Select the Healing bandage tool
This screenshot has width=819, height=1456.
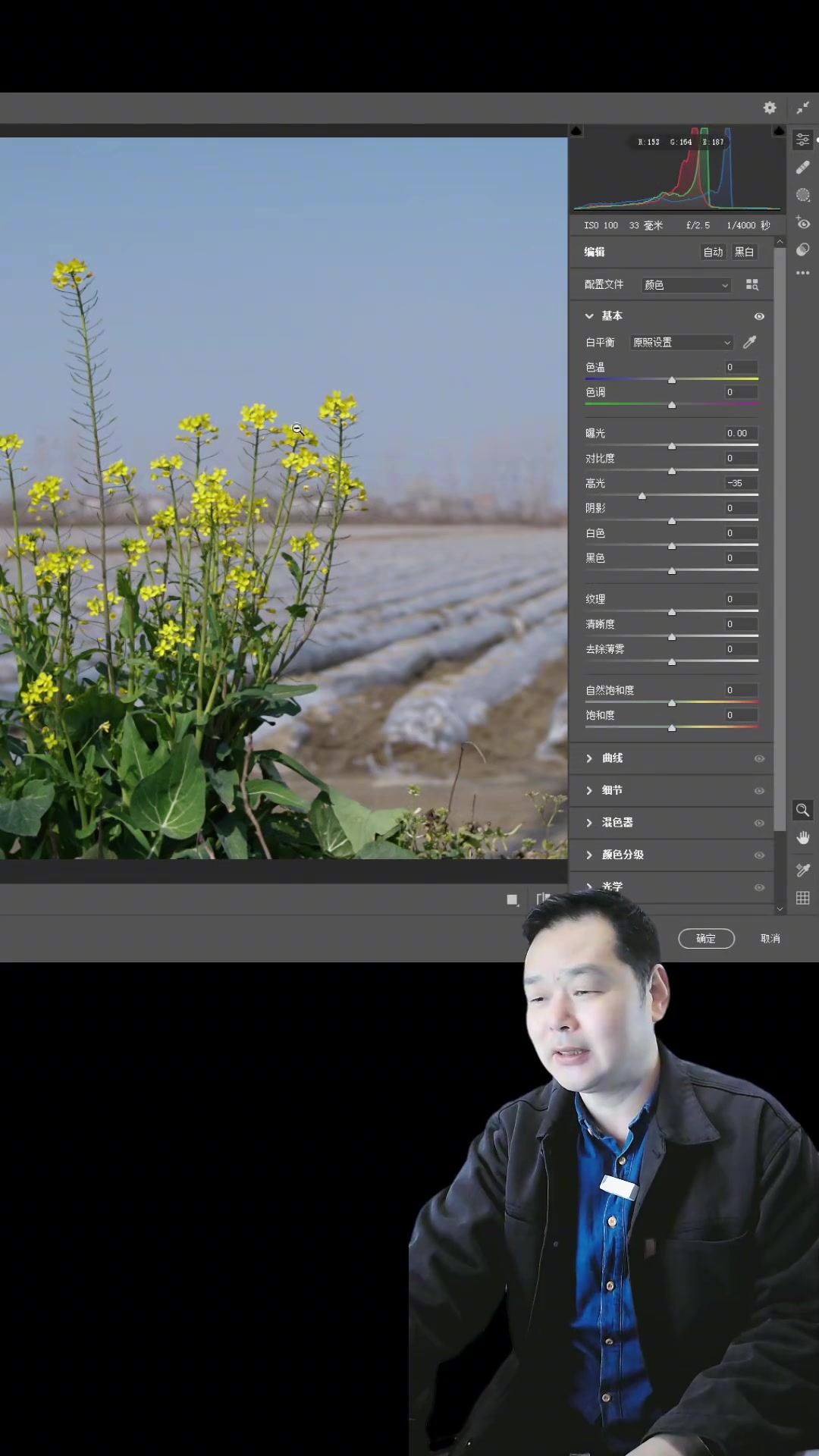pos(802,168)
